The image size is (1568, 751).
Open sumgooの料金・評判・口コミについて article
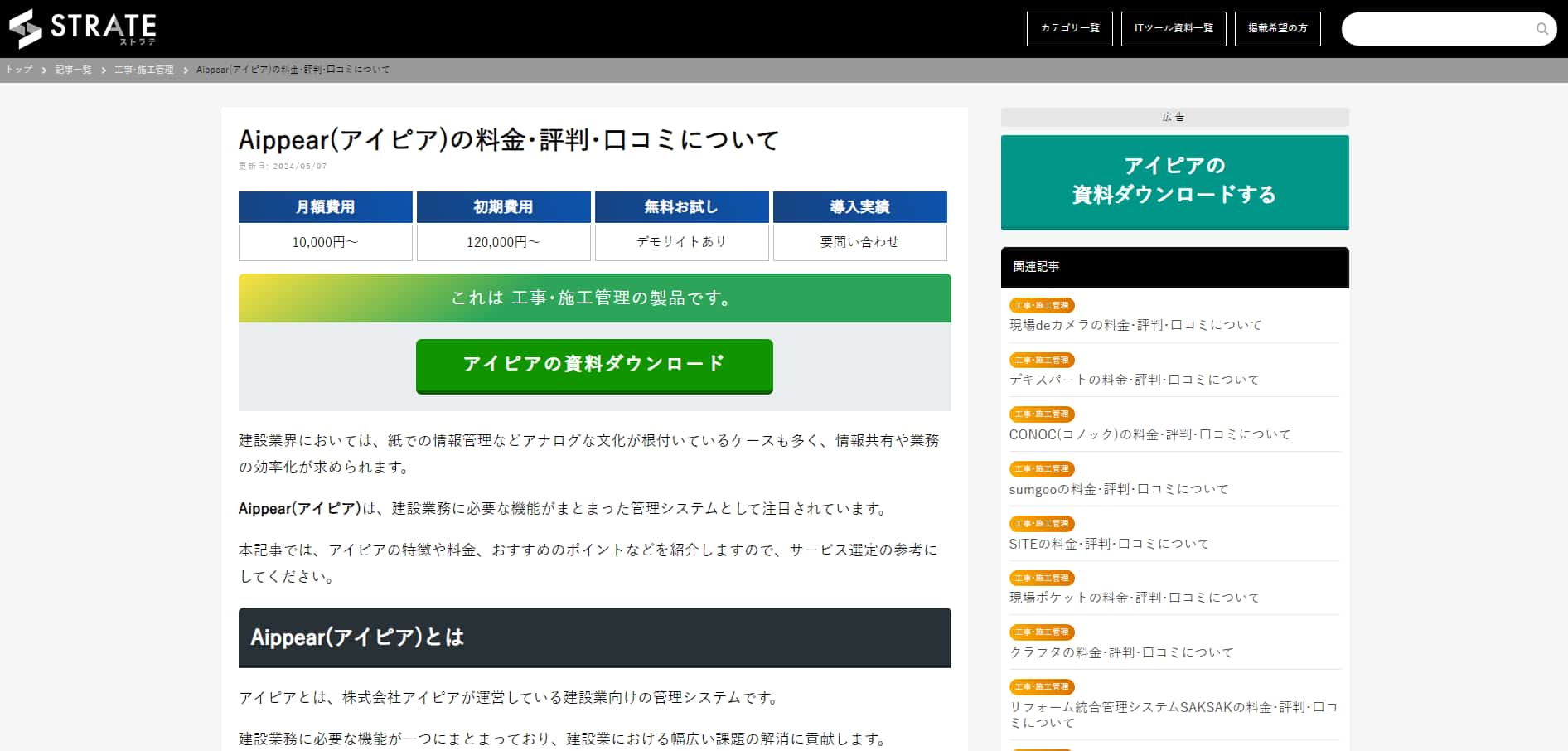point(1119,489)
